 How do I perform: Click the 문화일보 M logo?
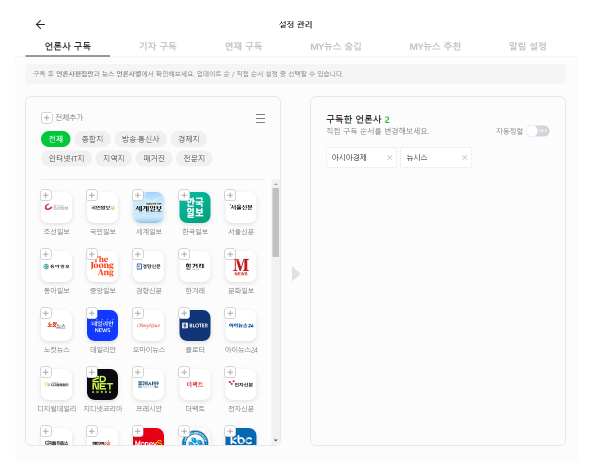[x=241, y=267]
